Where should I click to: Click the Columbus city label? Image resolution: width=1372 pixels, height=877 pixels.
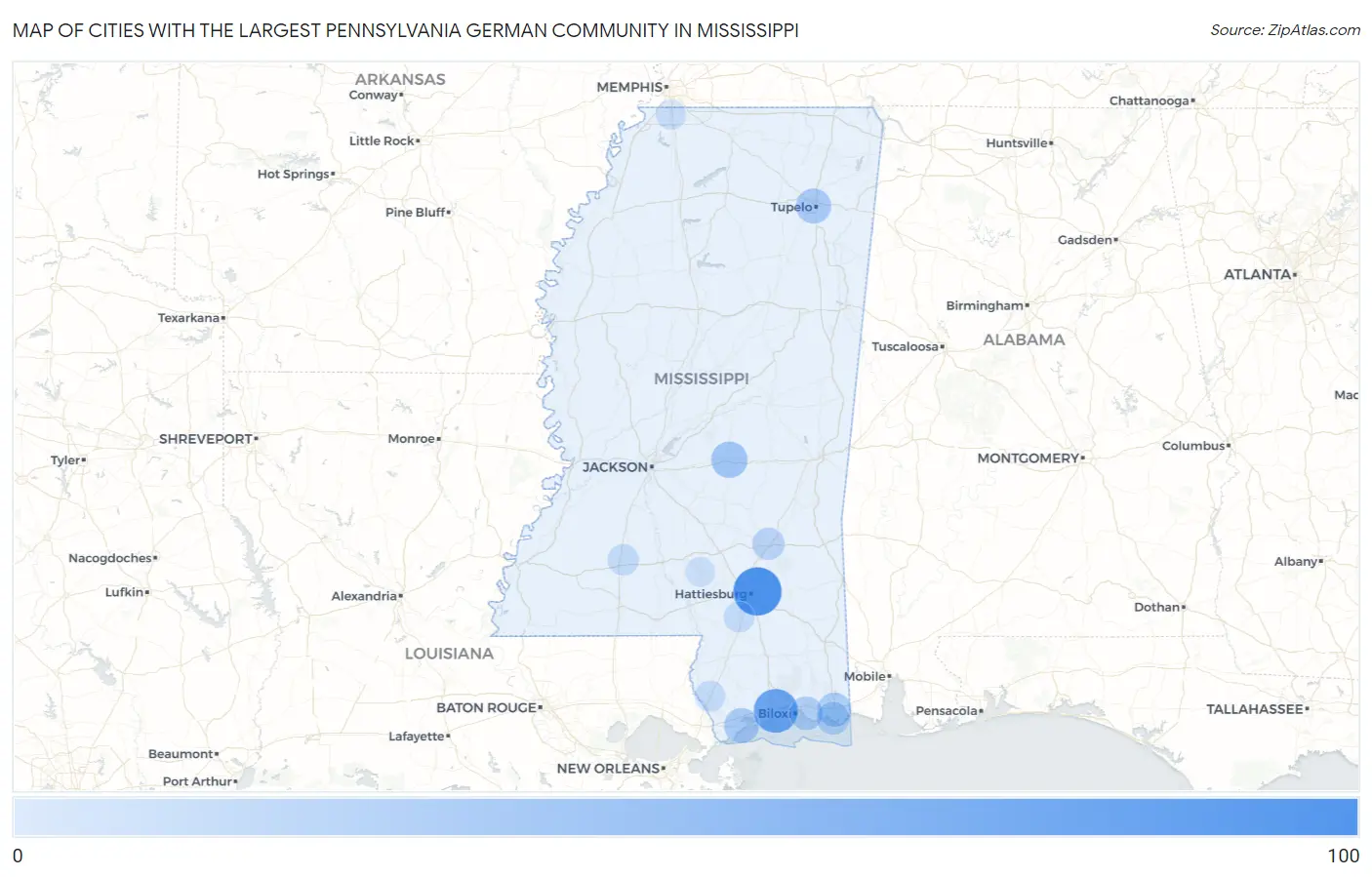click(1193, 446)
